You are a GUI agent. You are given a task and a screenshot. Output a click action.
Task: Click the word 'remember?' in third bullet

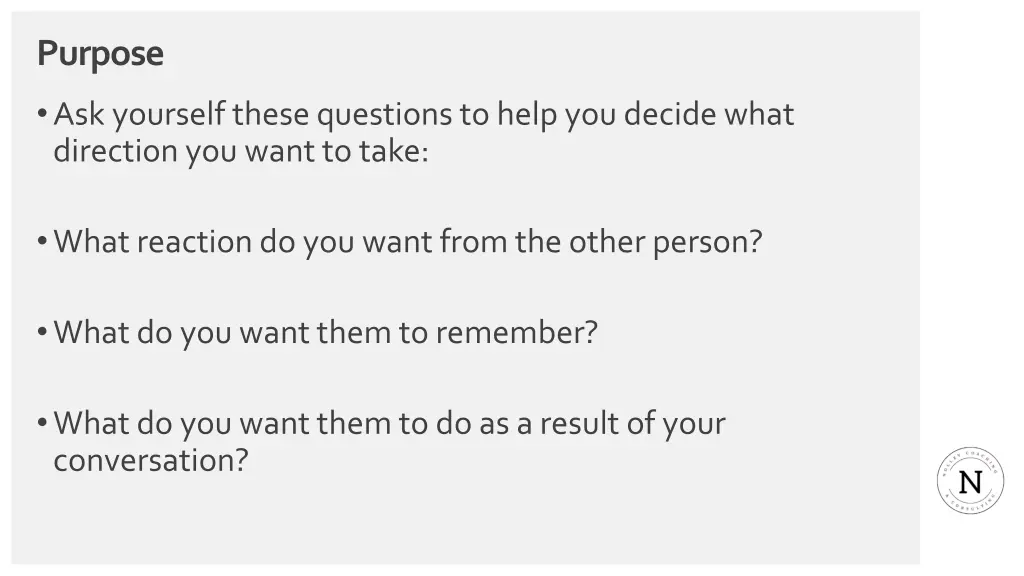(517, 332)
